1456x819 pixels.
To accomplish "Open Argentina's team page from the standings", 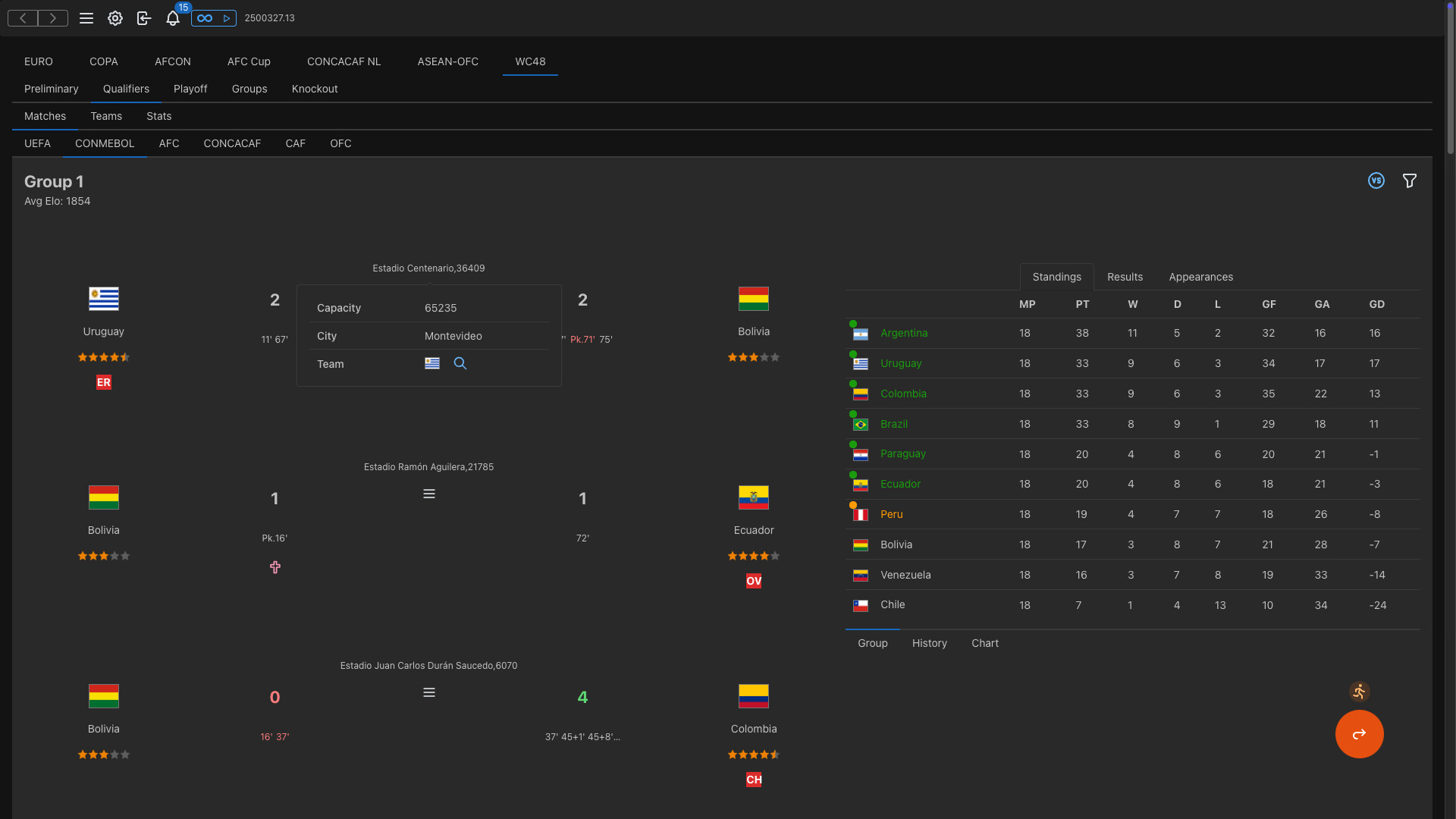I will click(904, 333).
